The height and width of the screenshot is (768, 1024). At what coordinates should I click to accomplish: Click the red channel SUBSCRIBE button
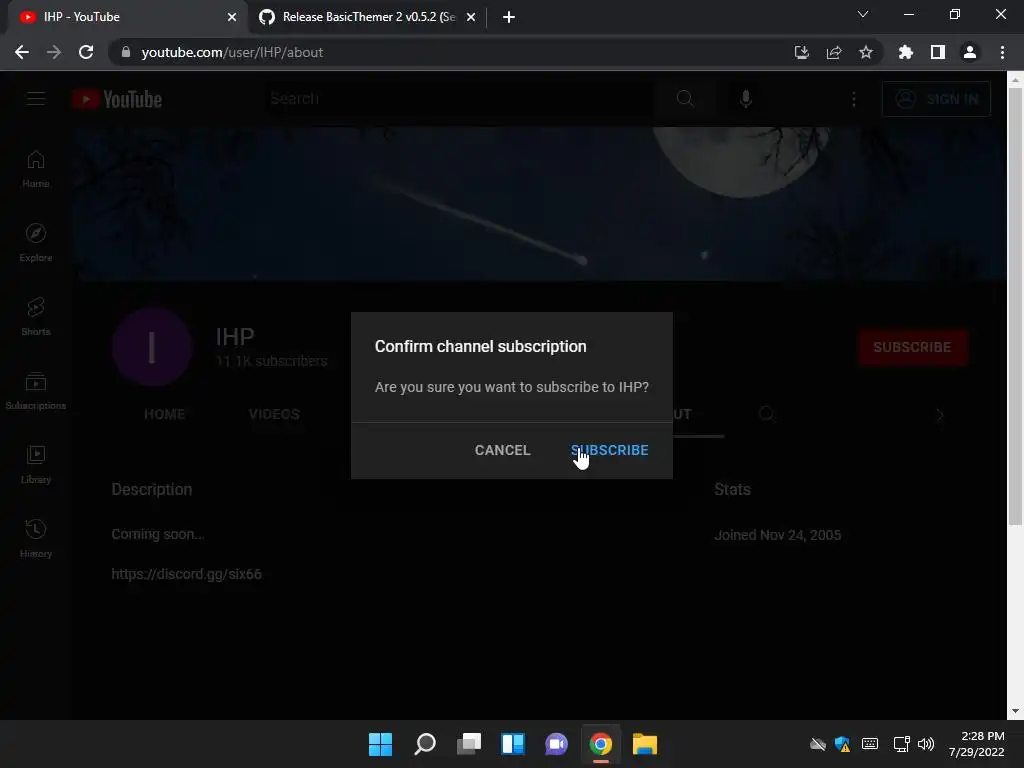[912, 347]
